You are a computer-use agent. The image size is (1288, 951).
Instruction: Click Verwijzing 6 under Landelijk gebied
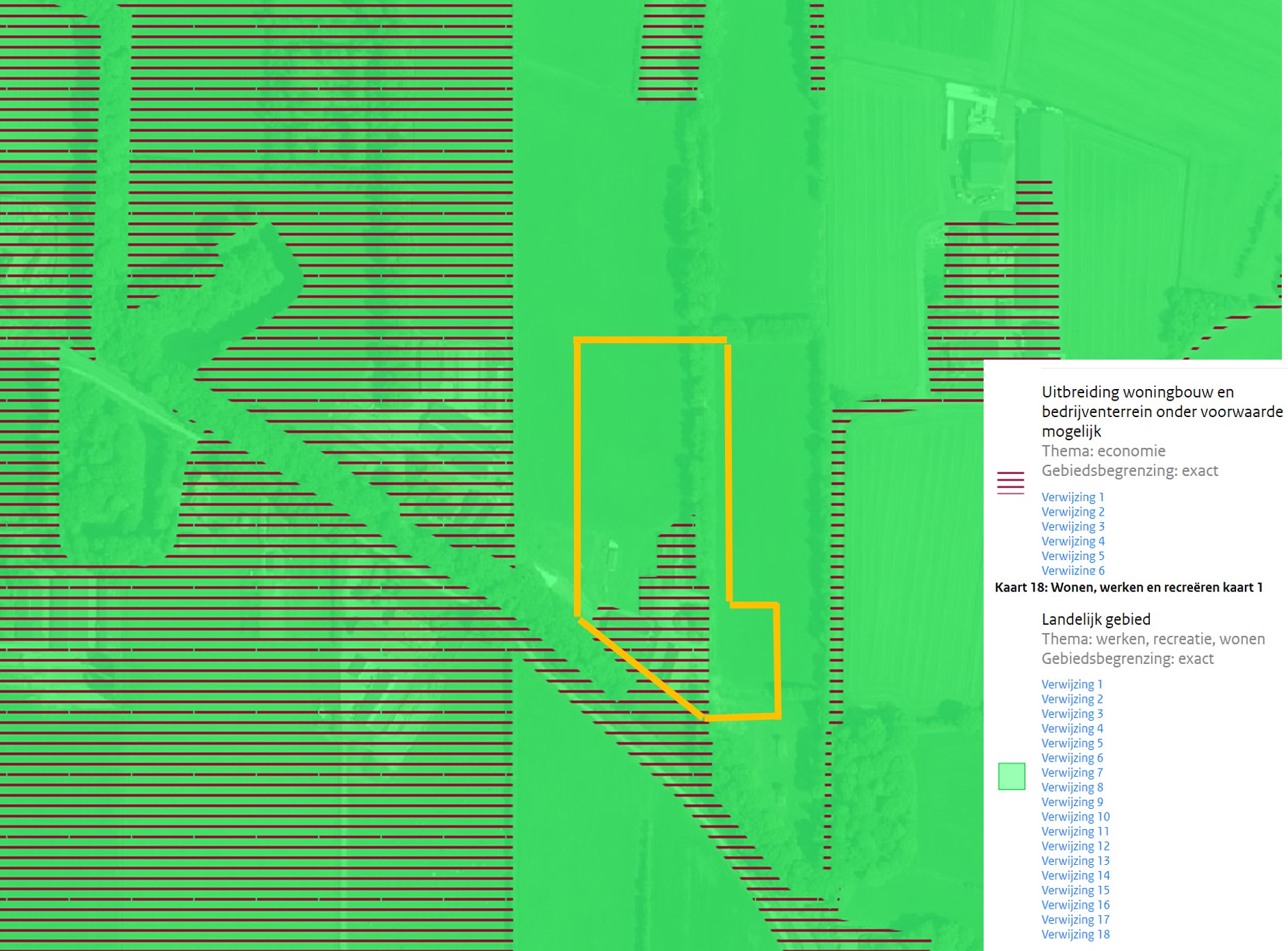1072,758
